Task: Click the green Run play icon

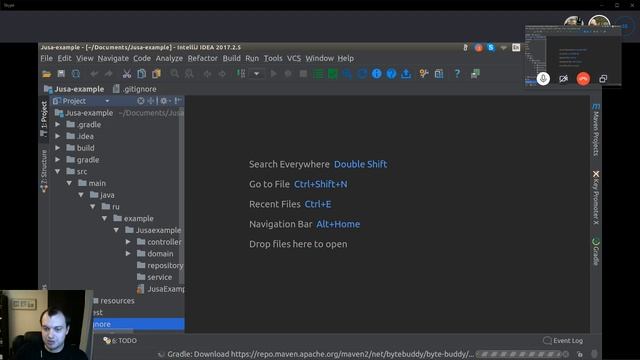Action: tap(273, 74)
